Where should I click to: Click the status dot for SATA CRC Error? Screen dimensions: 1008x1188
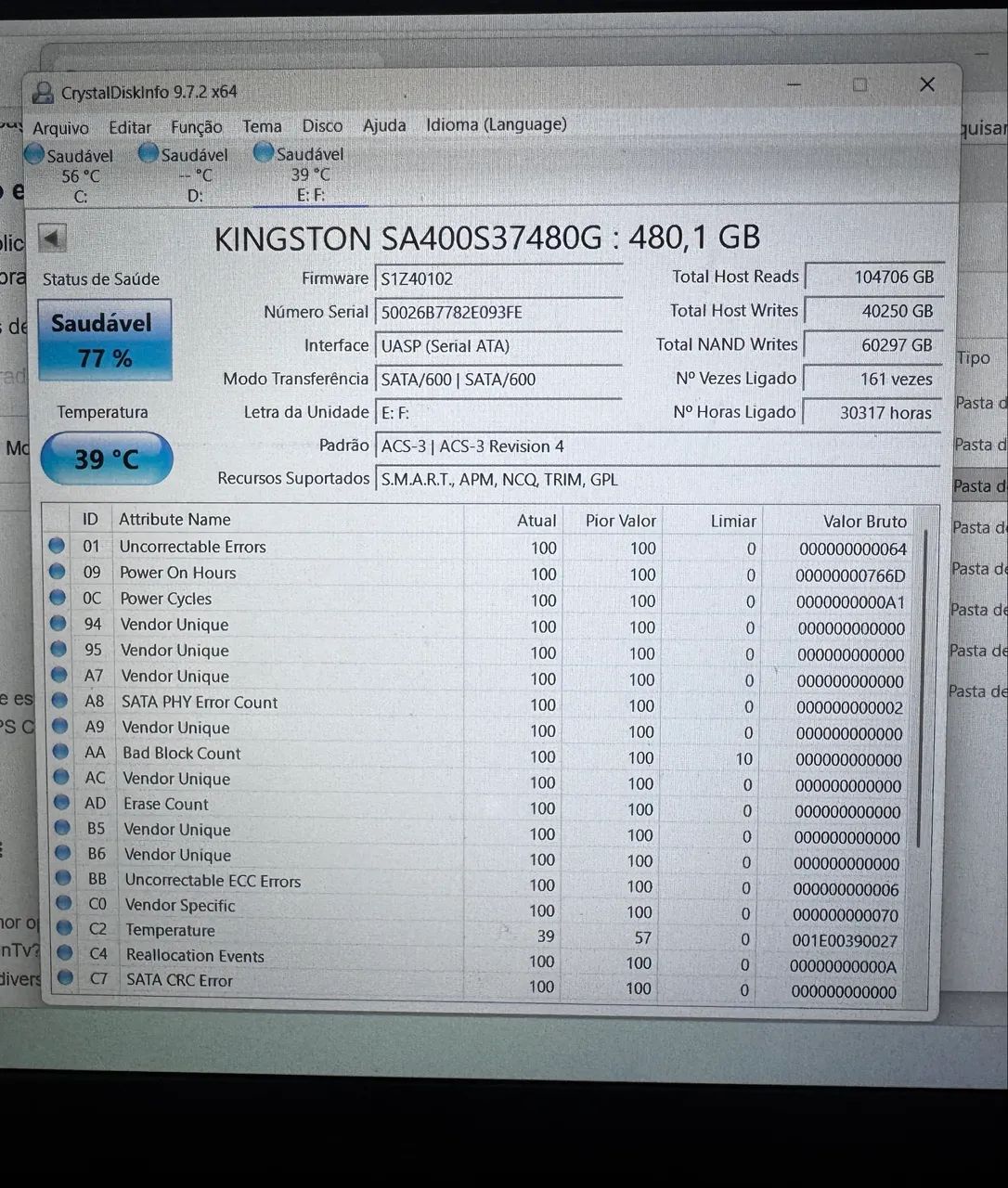tap(65, 977)
